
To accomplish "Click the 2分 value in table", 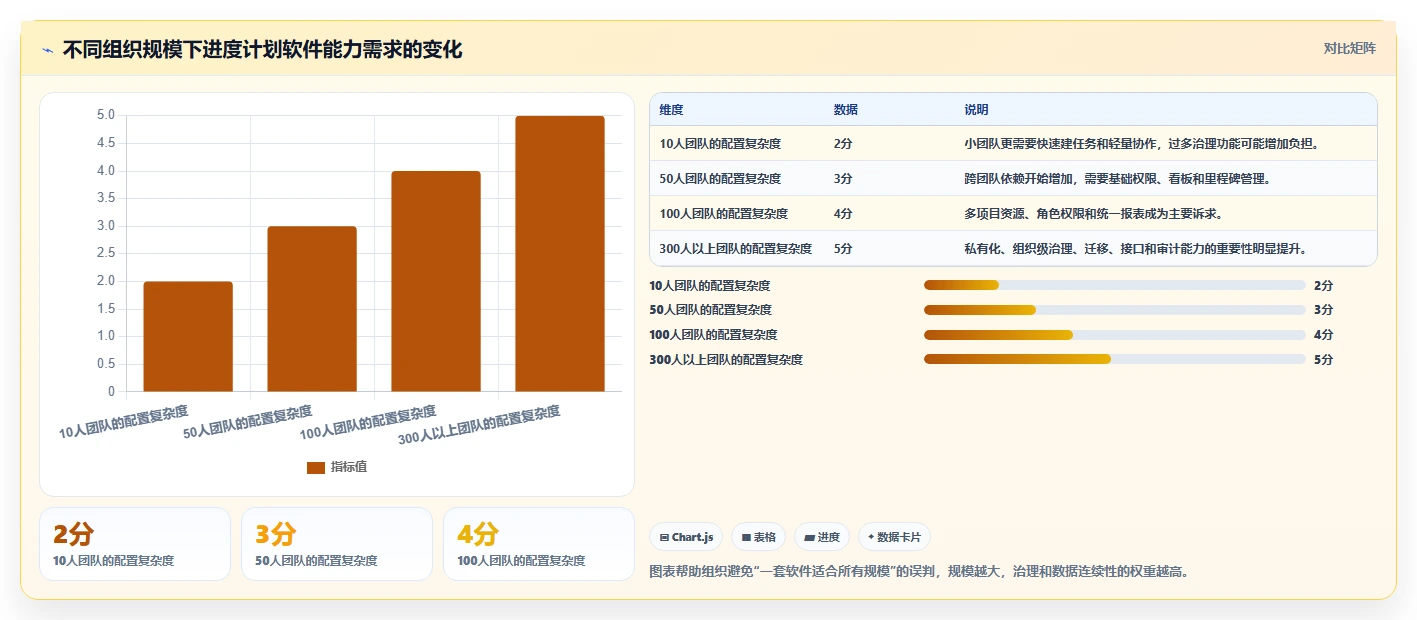I will pos(843,144).
